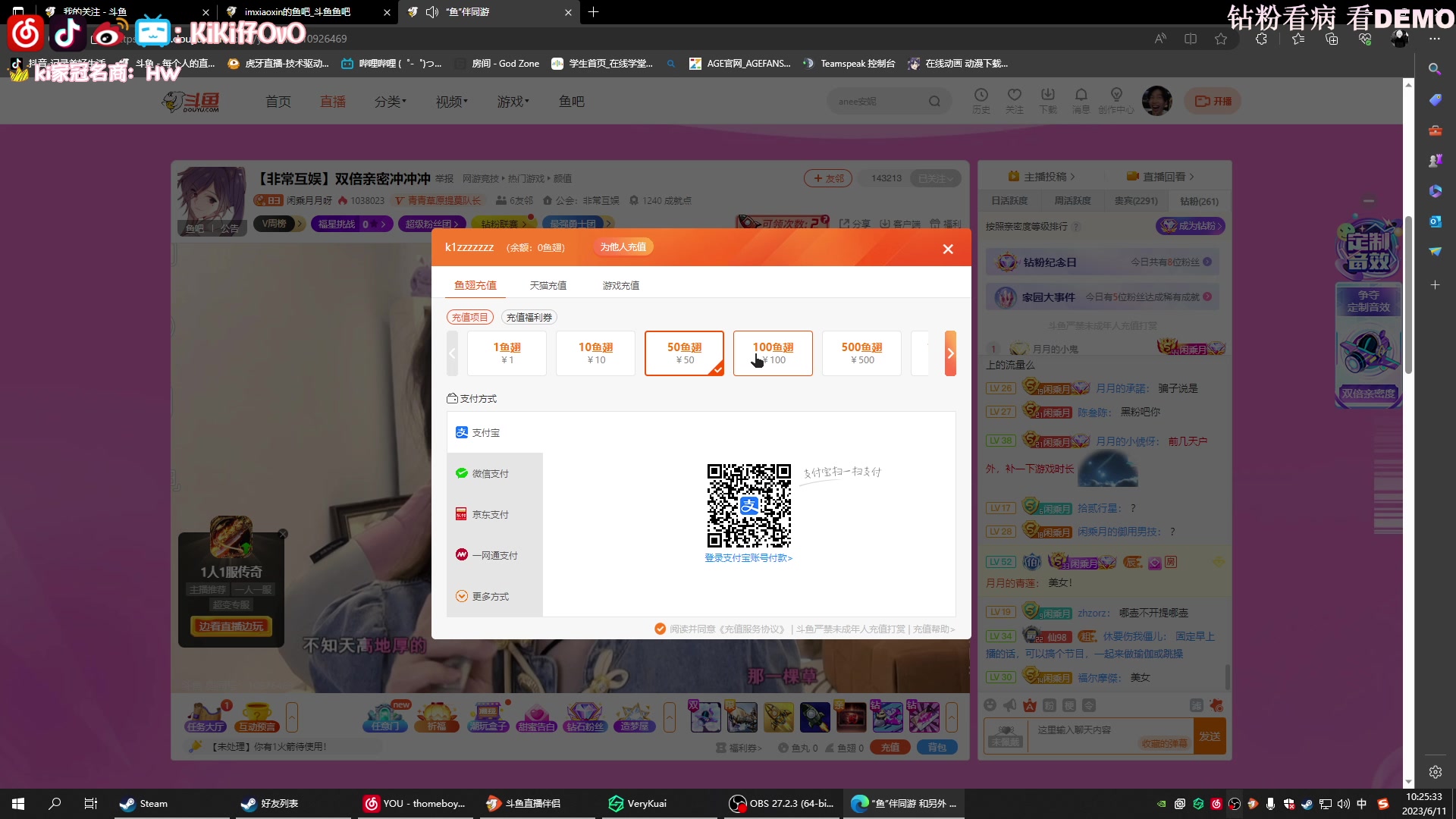This screenshot has height=819, width=1456.
Task: Switch to 鱼翅充值 tab
Action: (475, 285)
